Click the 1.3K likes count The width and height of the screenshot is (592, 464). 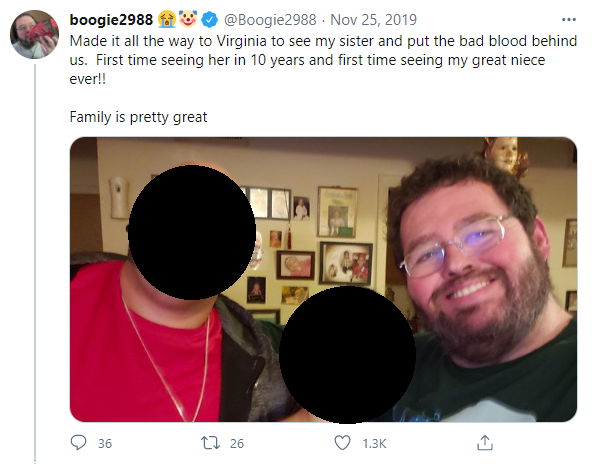pyautogui.click(x=374, y=443)
